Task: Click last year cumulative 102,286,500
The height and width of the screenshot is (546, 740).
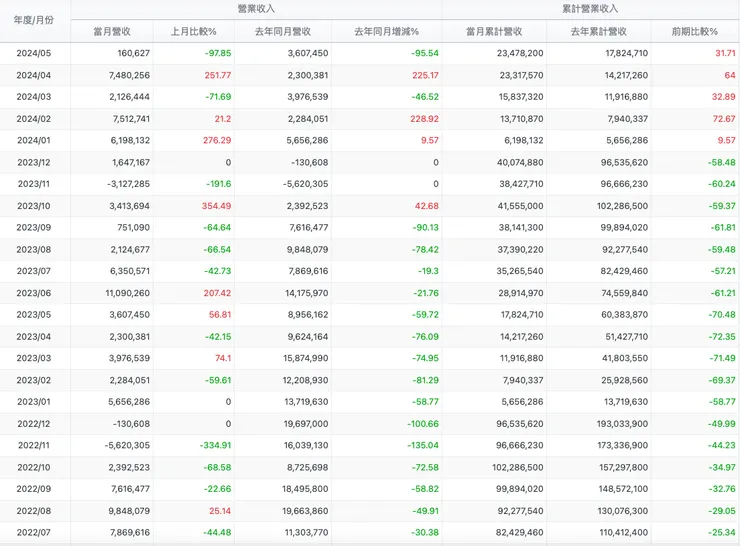Action: click(x=622, y=206)
